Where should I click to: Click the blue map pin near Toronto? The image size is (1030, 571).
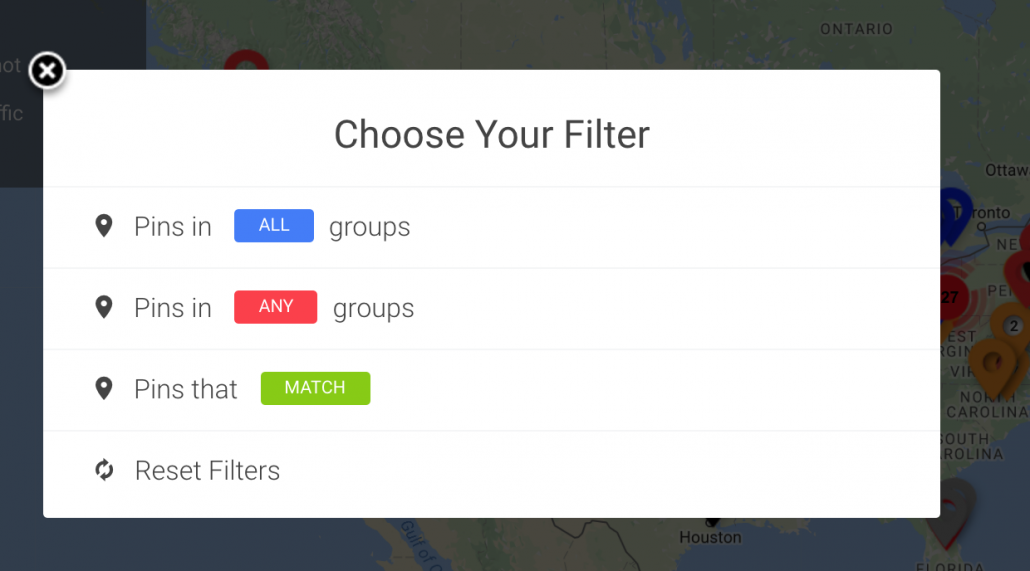pos(956,211)
